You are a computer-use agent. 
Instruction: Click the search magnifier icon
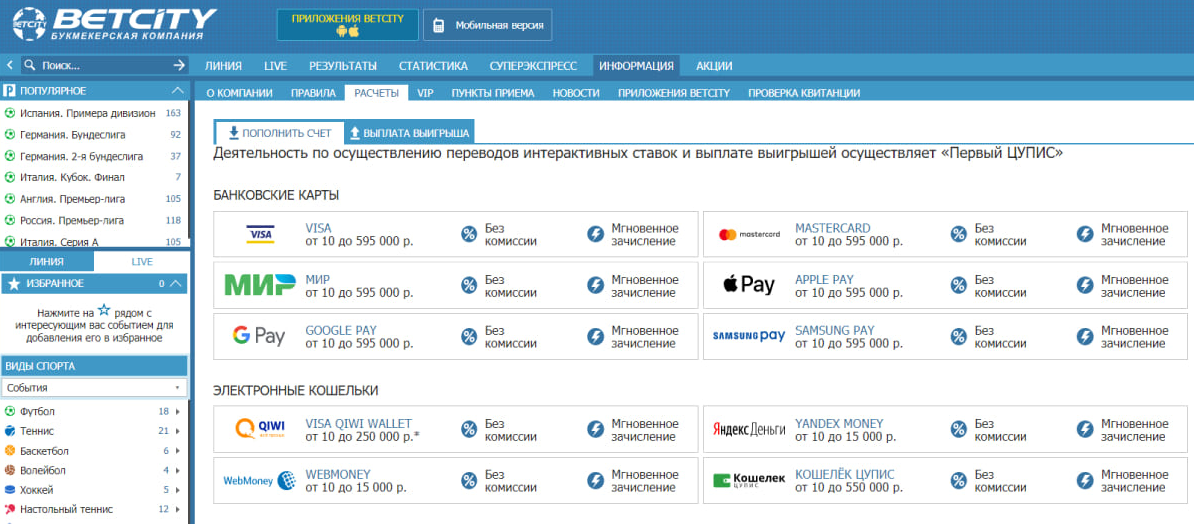[30, 66]
